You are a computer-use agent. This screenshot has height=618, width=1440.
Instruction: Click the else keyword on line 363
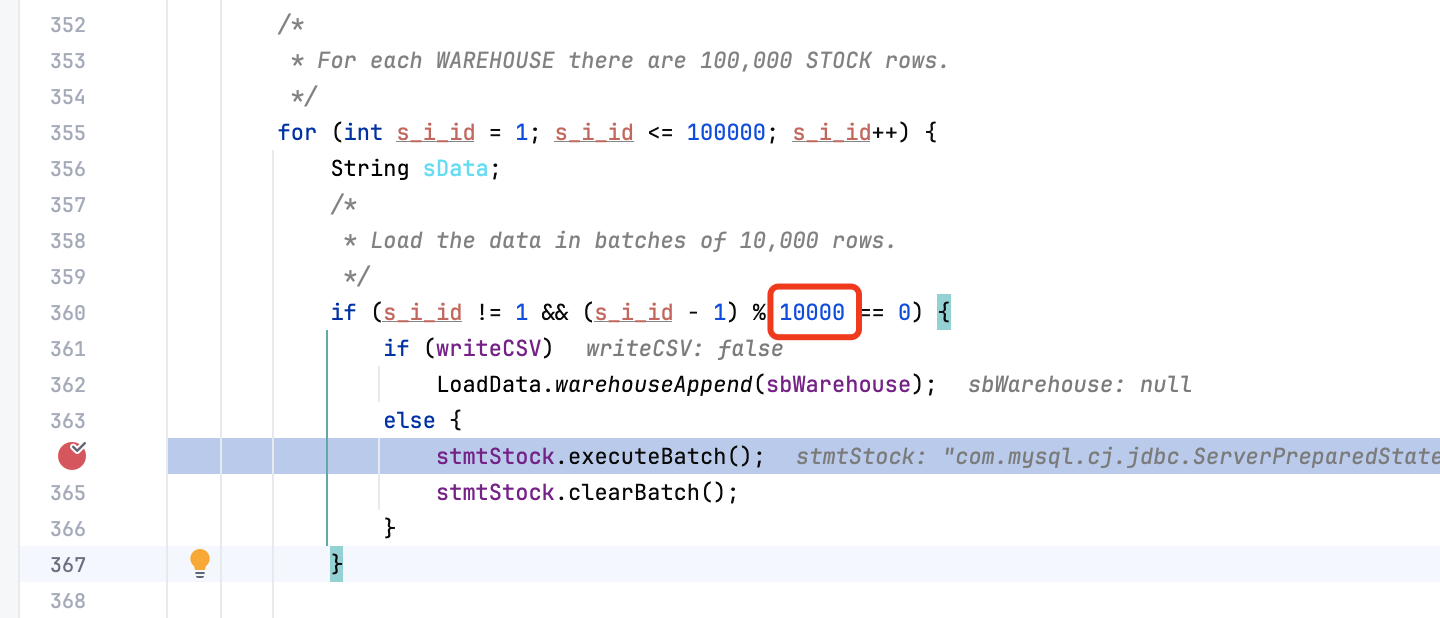pos(410,421)
